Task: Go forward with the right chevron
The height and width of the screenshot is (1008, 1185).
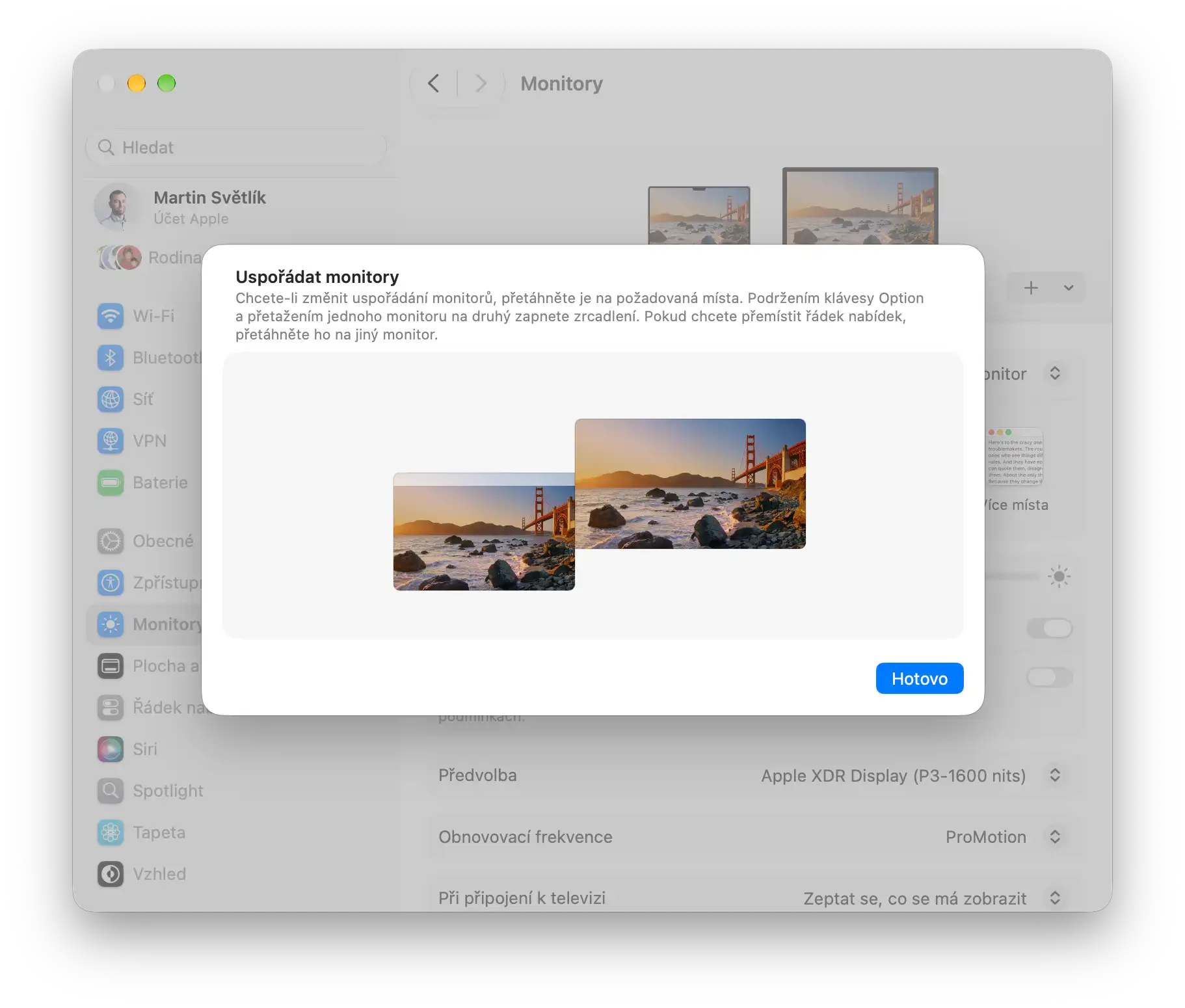Action: (481, 83)
